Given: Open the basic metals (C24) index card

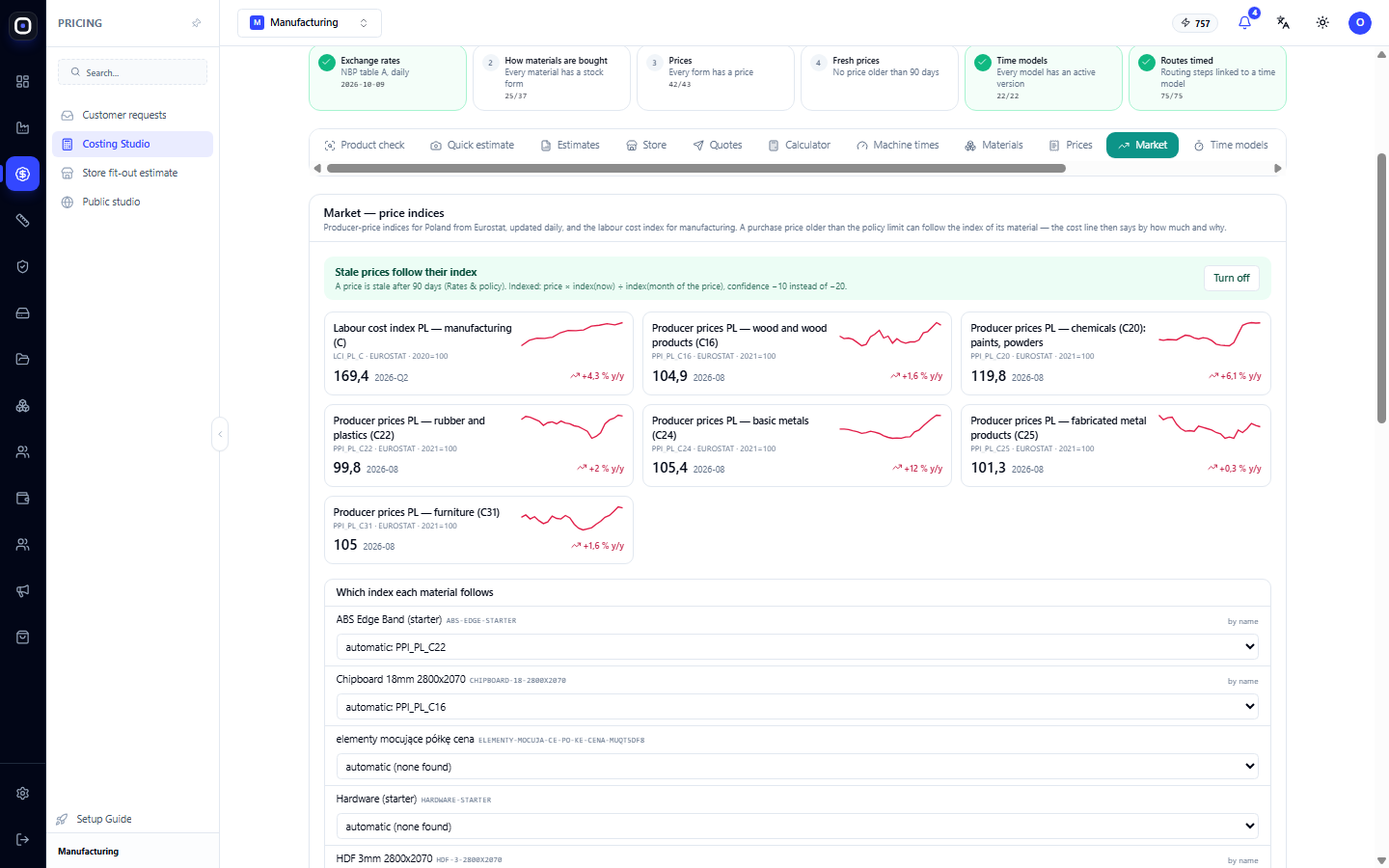Looking at the screenshot, I should point(797,446).
